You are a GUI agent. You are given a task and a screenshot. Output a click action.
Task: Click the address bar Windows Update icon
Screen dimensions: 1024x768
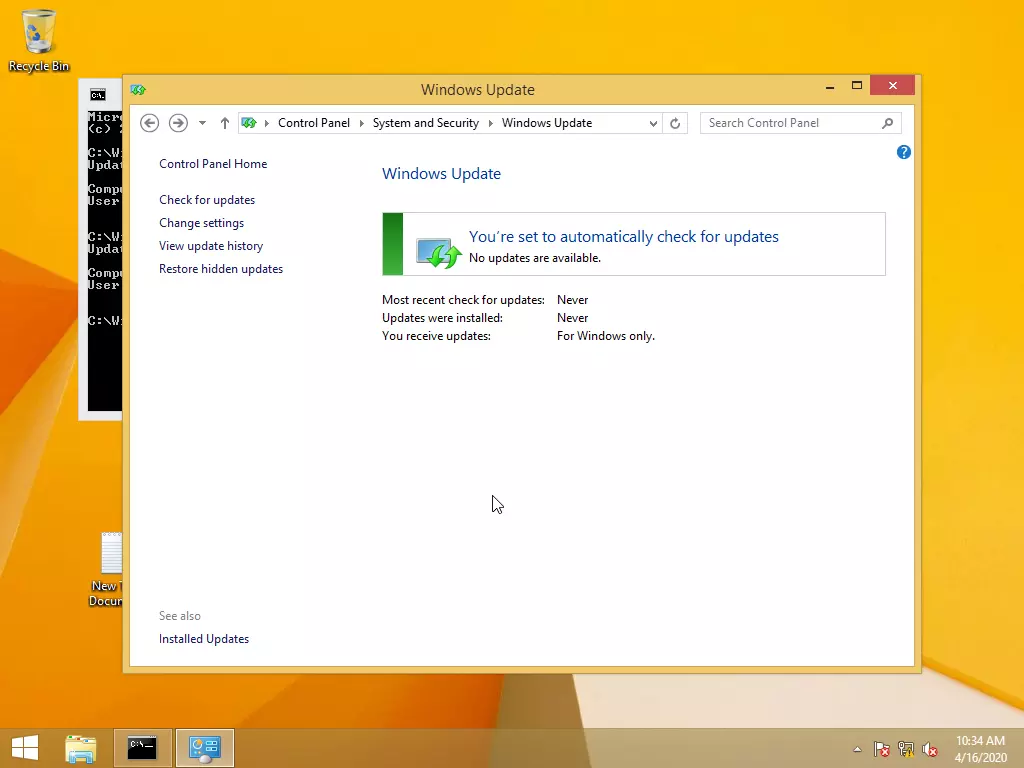(x=249, y=123)
